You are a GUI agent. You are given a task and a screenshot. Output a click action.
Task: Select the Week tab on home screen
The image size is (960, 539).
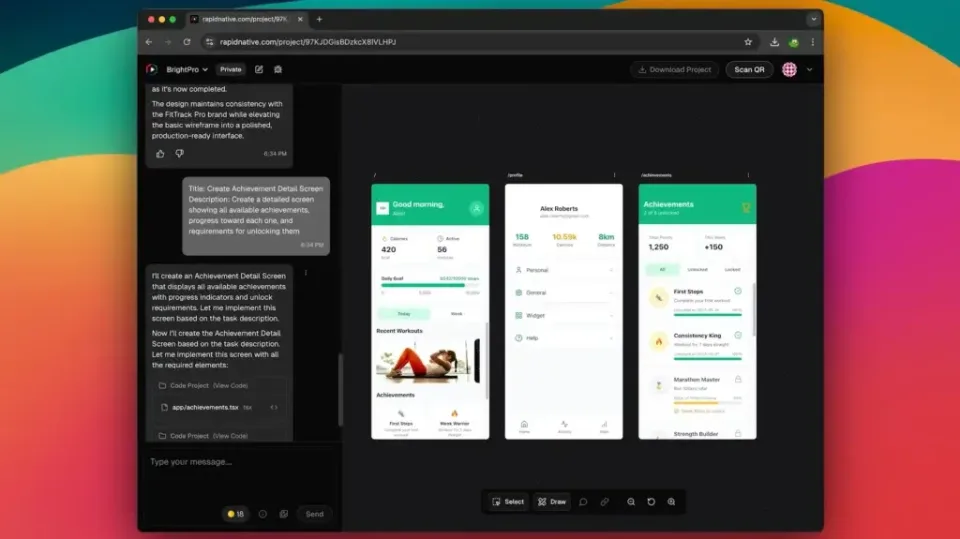coord(457,314)
